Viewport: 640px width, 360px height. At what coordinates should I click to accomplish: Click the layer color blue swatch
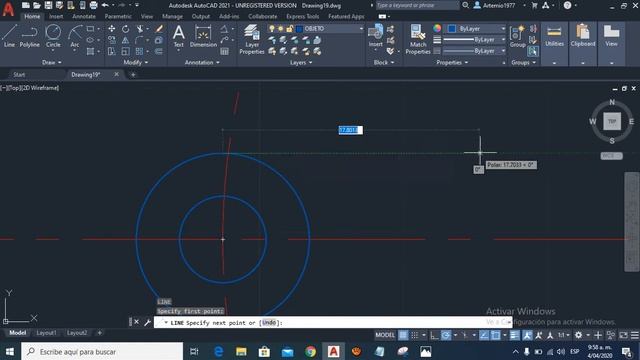pyautogui.click(x=299, y=29)
